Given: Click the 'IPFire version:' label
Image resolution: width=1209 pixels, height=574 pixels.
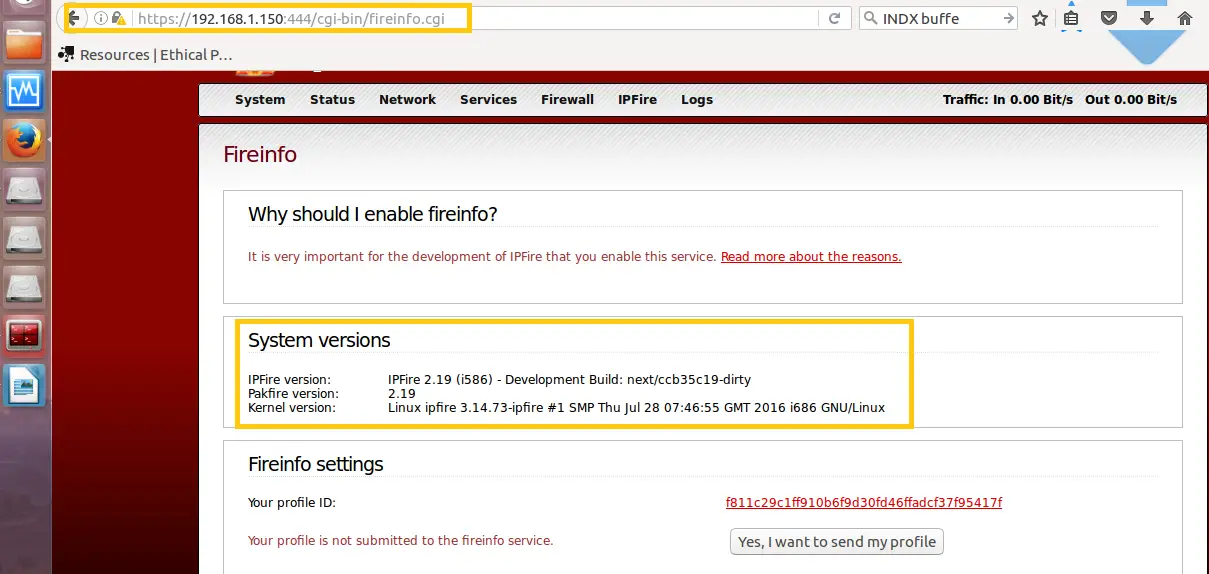Looking at the screenshot, I should [289, 380].
